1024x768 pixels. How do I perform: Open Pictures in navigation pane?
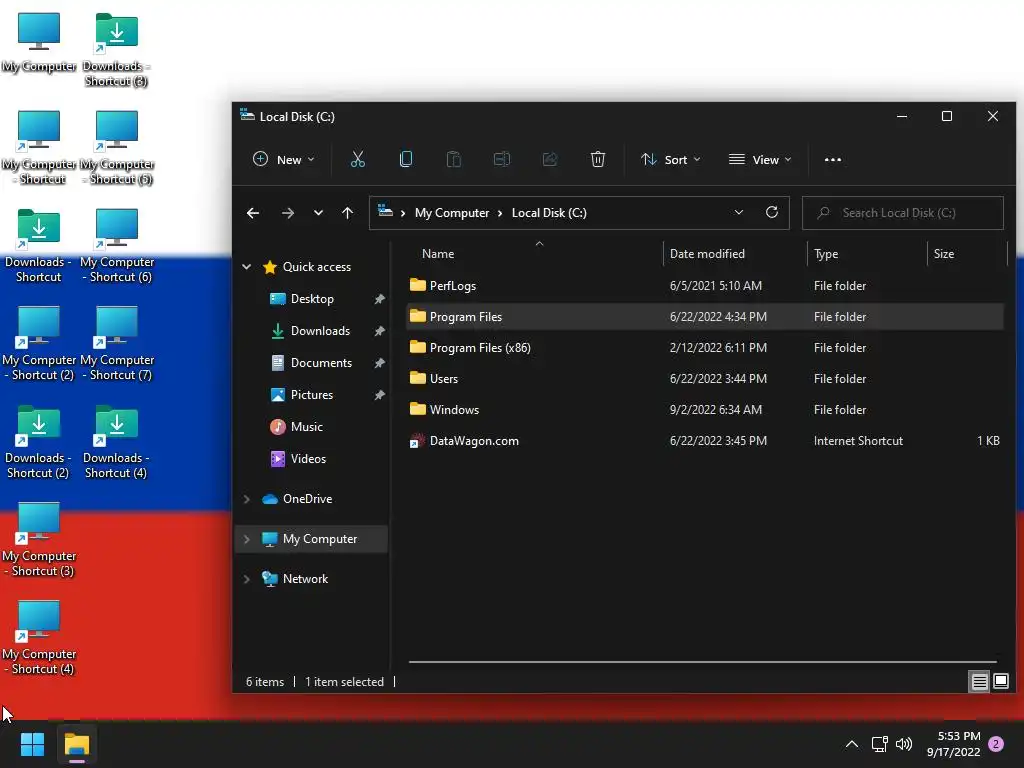312,395
